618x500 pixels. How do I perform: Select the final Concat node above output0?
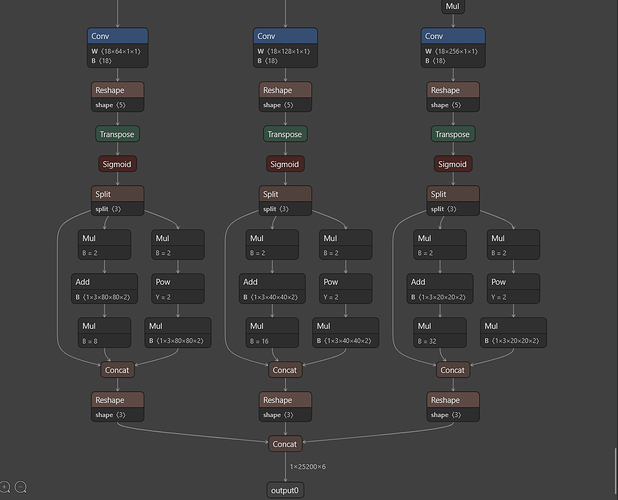coord(285,443)
